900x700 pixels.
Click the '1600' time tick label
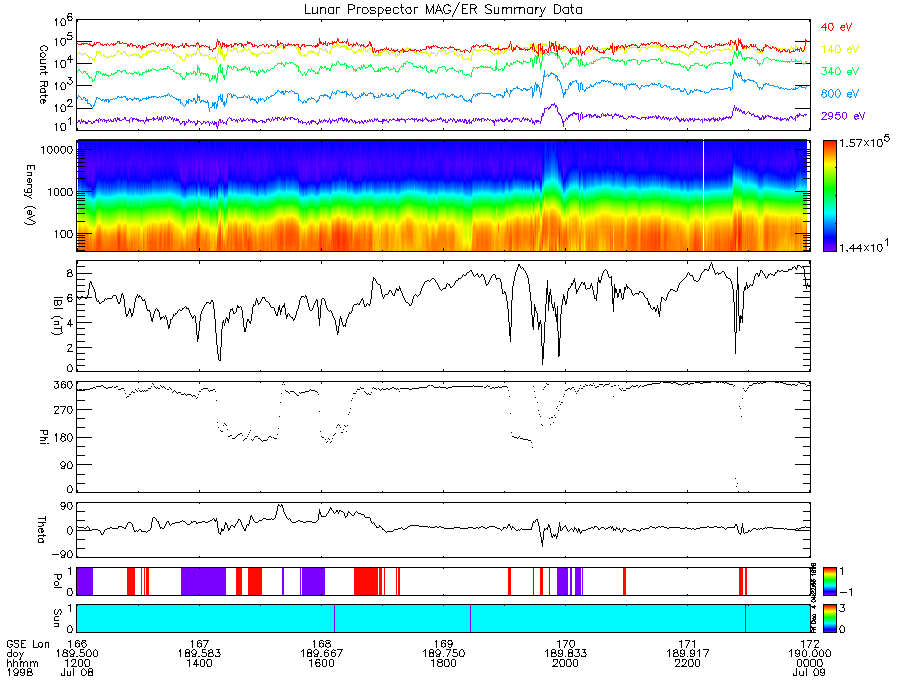pyautogui.click(x=321, y=663)
